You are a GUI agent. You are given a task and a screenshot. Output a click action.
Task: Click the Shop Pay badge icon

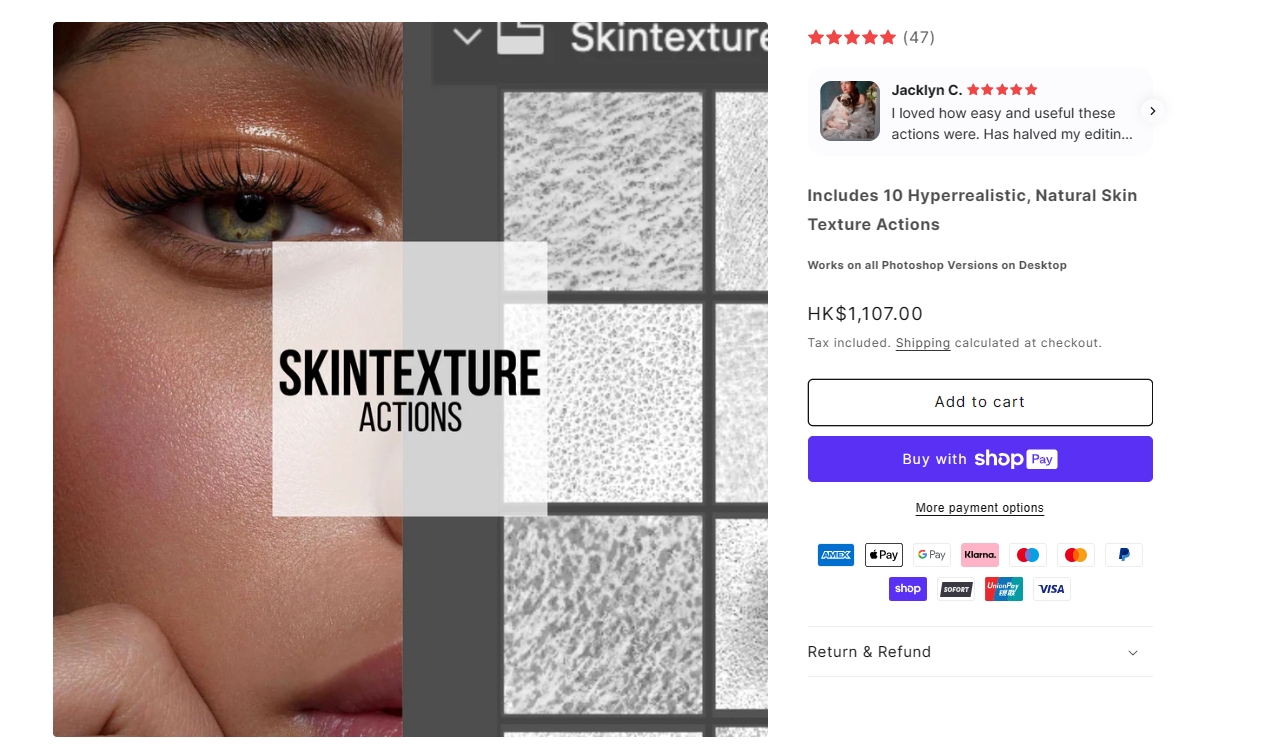point(908,589)
